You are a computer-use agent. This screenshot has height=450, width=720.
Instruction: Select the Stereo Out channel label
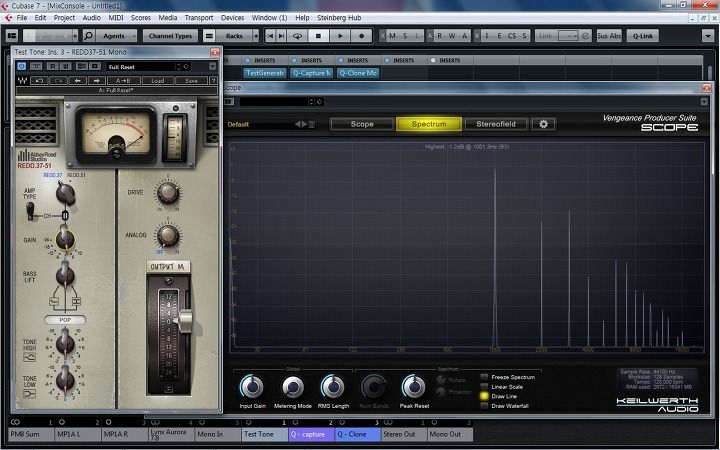click(x=404, y=434)
